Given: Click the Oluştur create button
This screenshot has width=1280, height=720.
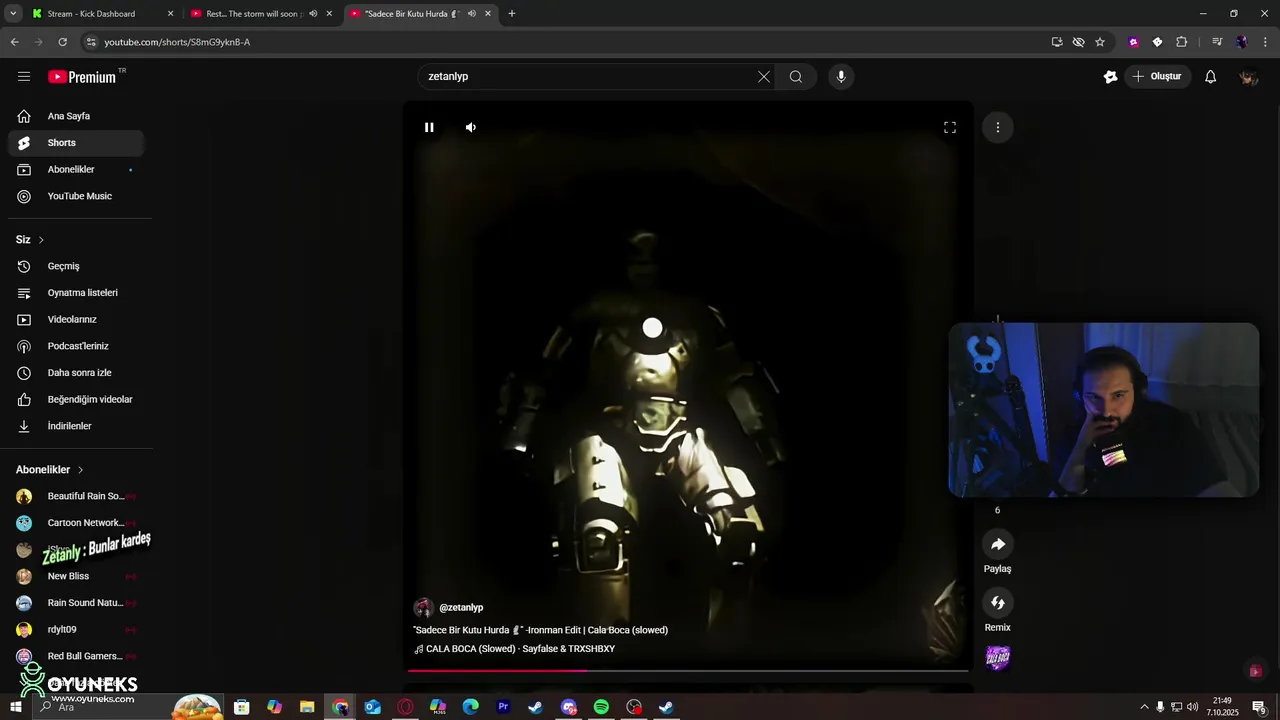Looking at the screenshot, I should pos(1157,76).
